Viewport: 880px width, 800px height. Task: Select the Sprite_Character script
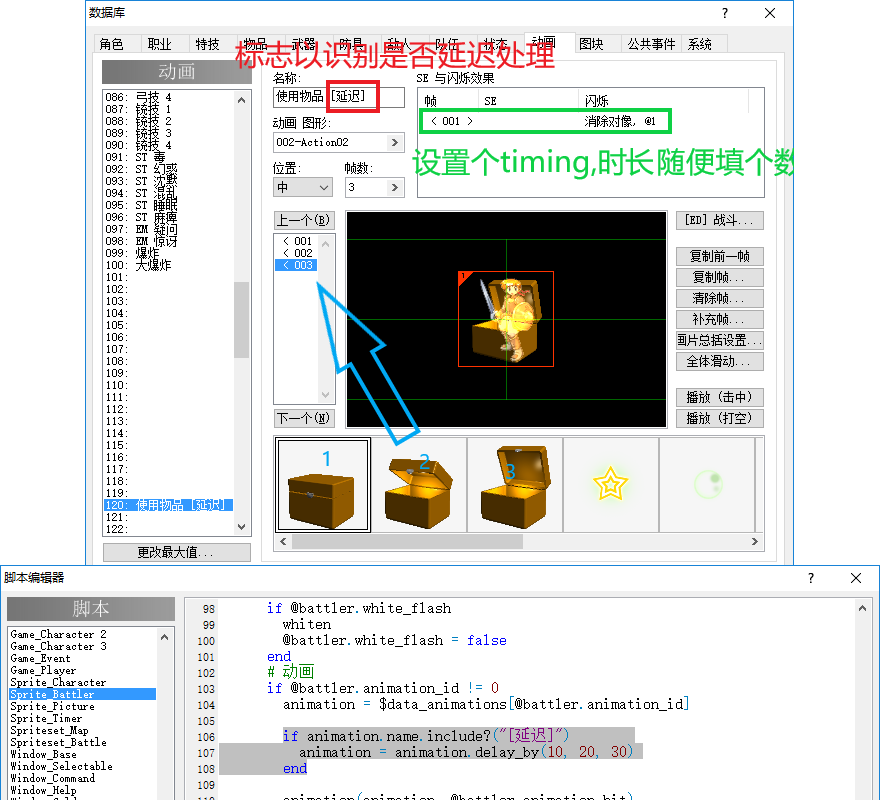tap(82, 683)
